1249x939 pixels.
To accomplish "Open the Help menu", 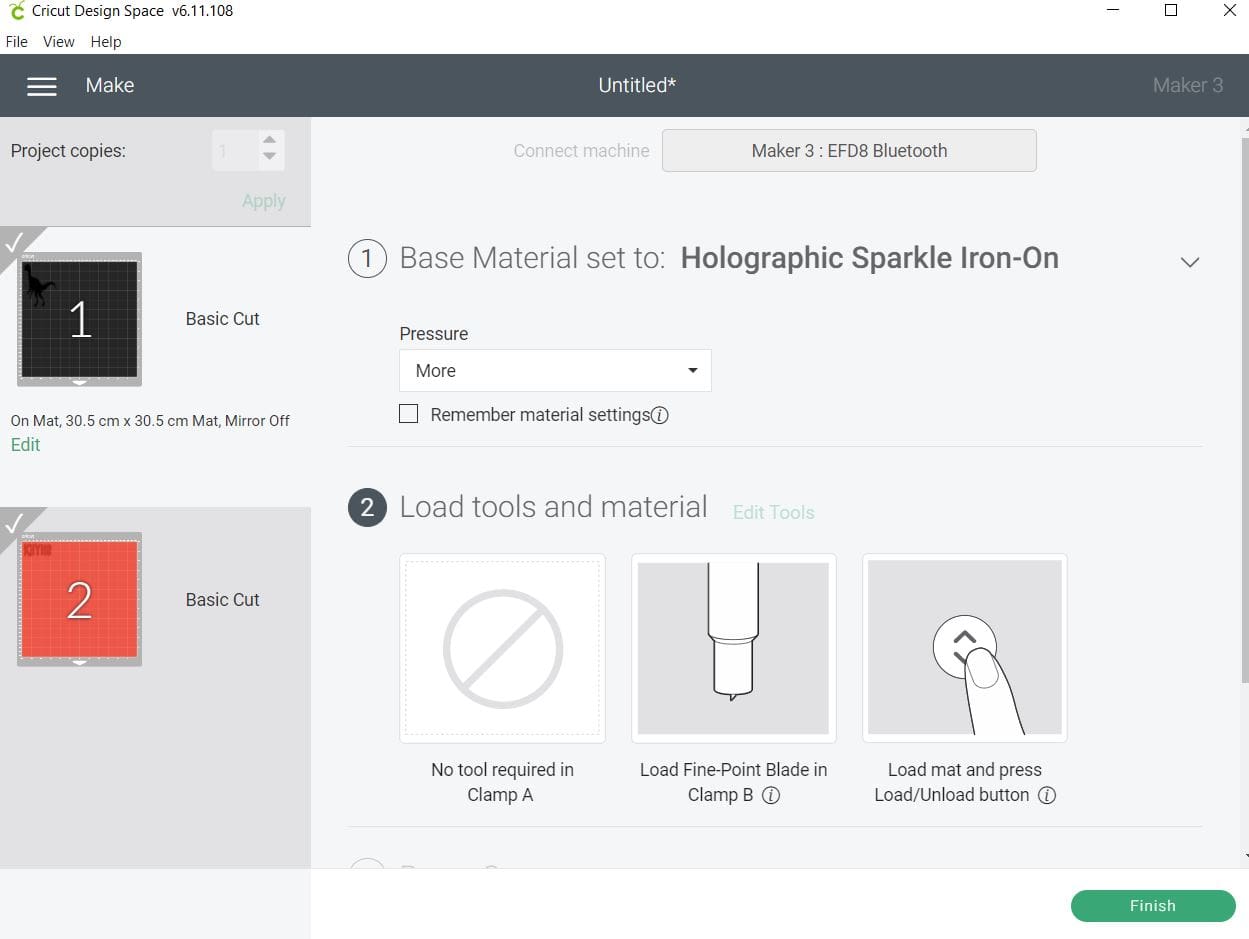I will coord(106,42).
